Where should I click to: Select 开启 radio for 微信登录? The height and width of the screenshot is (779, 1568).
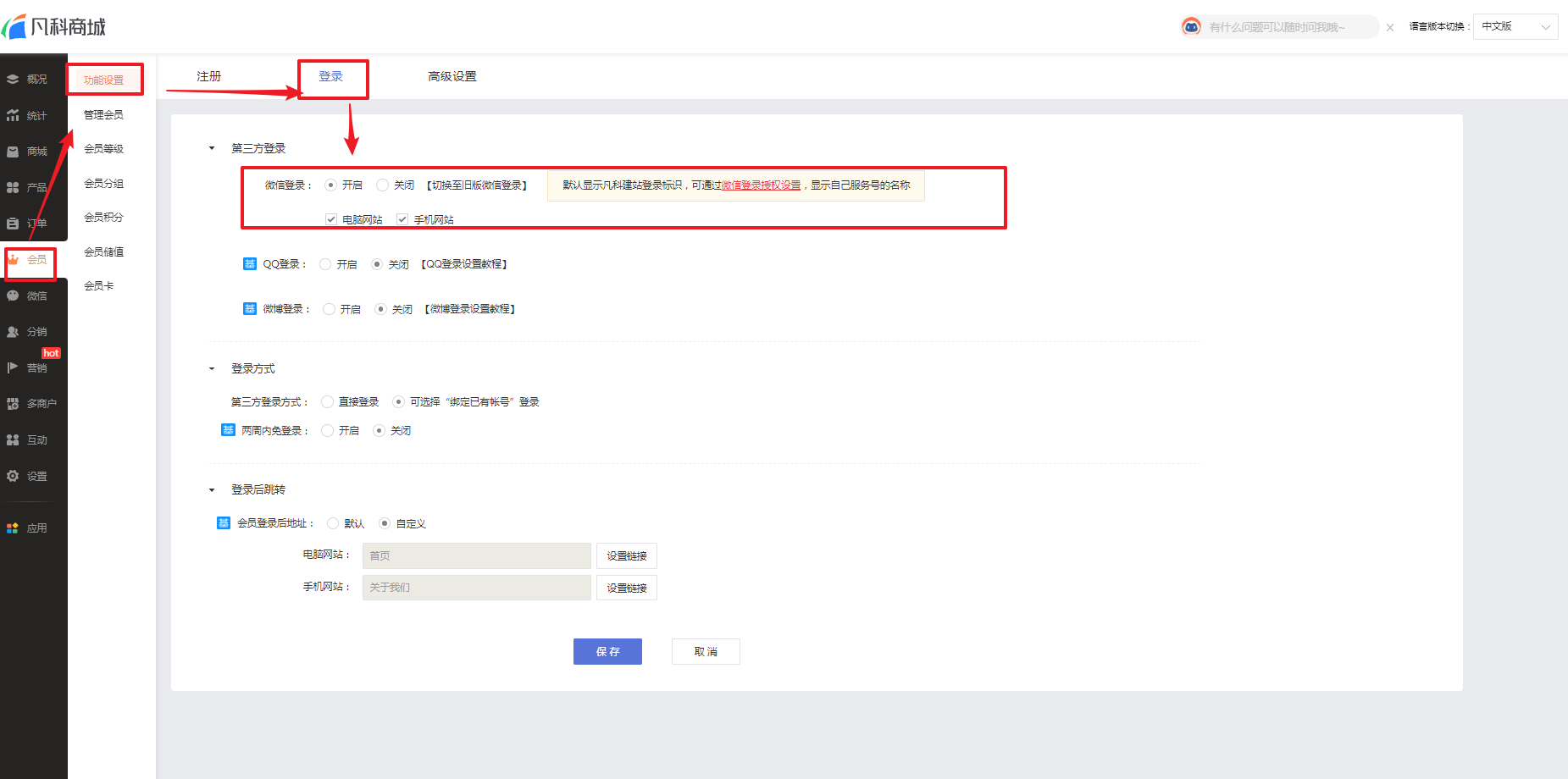330,185
